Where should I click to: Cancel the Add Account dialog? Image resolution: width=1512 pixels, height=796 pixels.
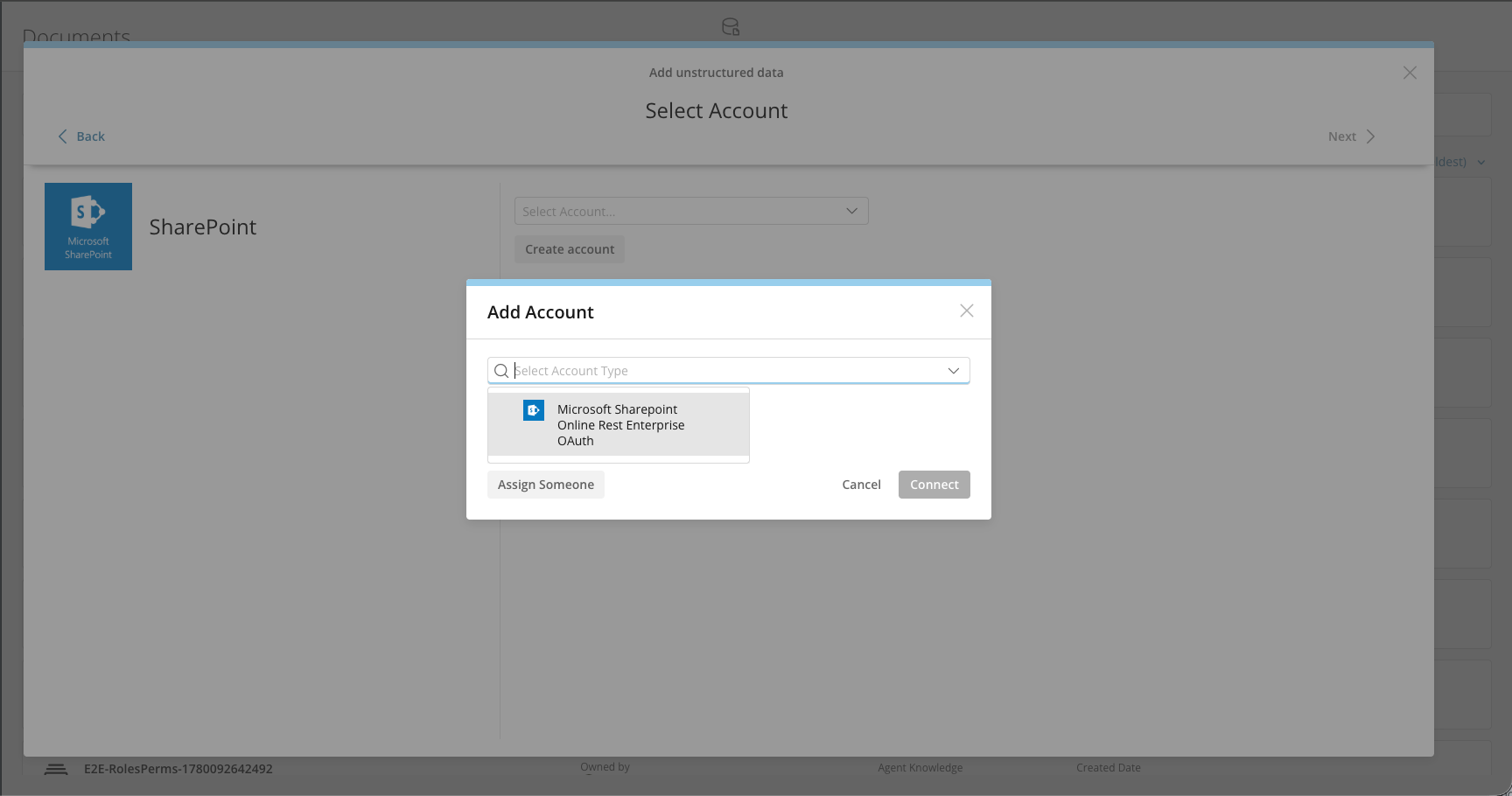[x=861, y=485]
